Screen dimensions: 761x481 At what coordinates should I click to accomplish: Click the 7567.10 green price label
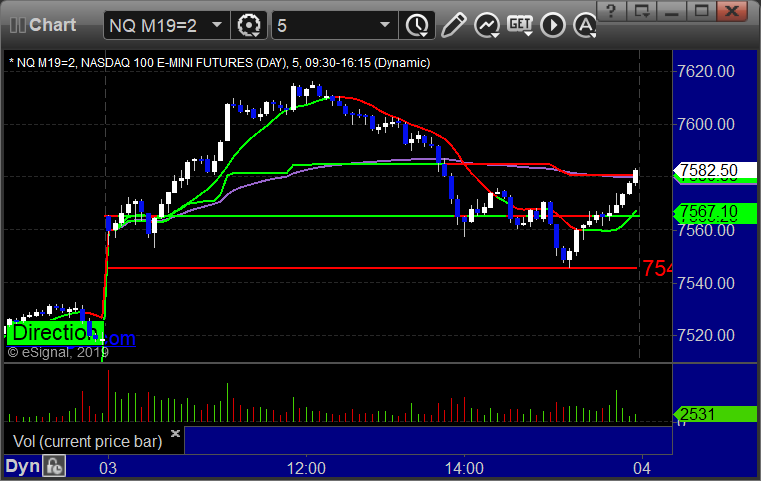click(x=714, y=212)
